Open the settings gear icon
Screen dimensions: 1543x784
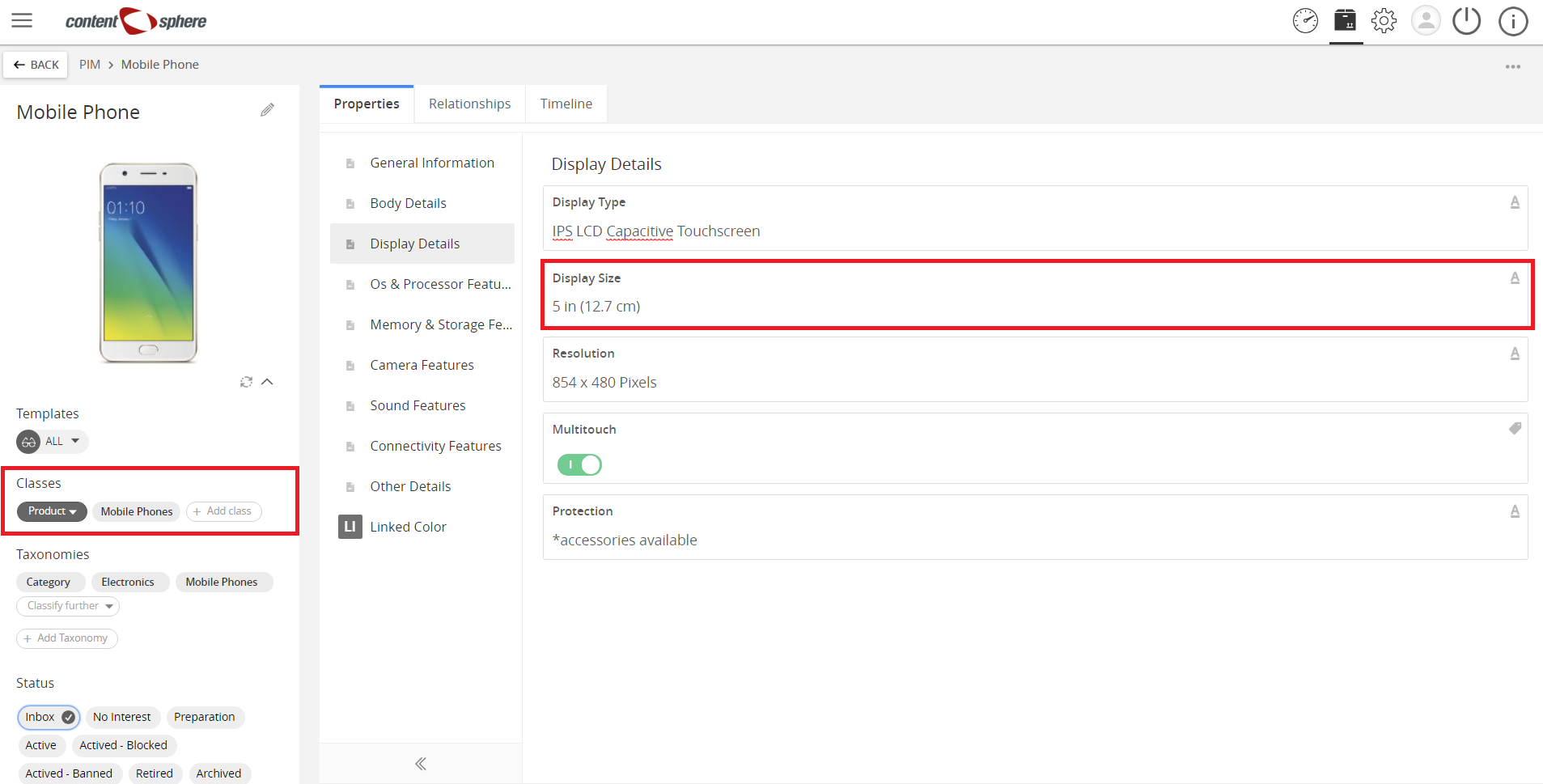click(1384, 21)
